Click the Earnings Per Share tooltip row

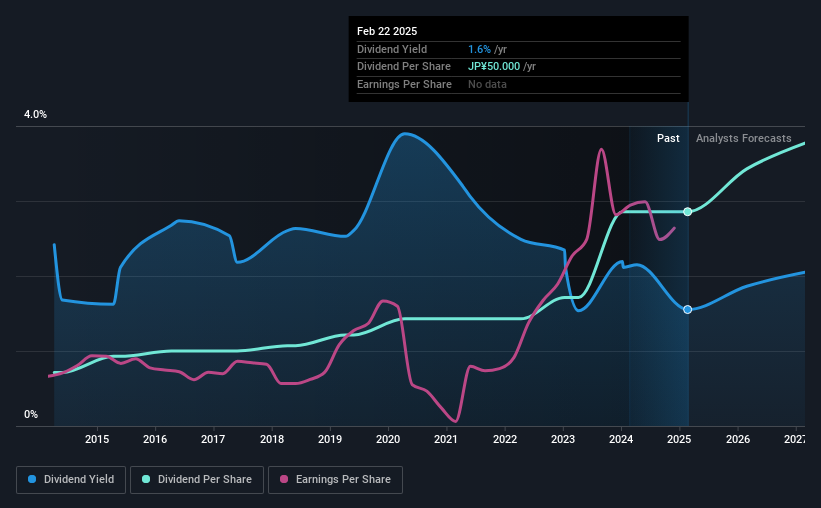point(518,84)
